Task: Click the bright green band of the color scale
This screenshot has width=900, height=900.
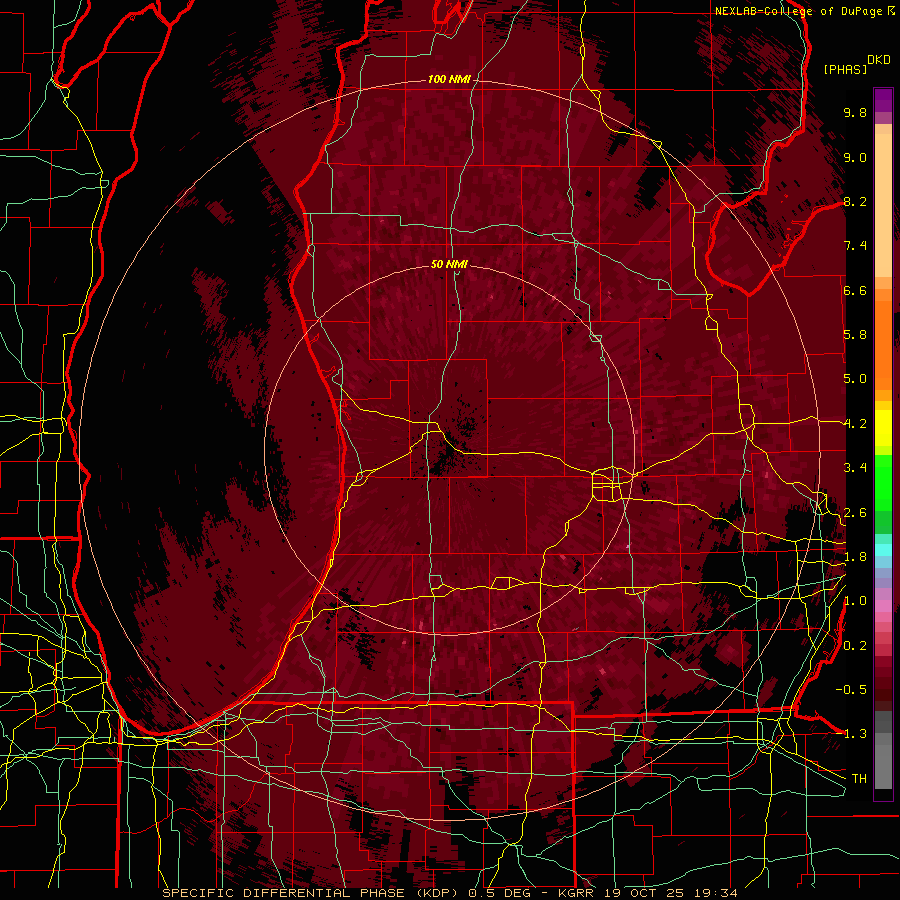Action: [x=883, y=482]
